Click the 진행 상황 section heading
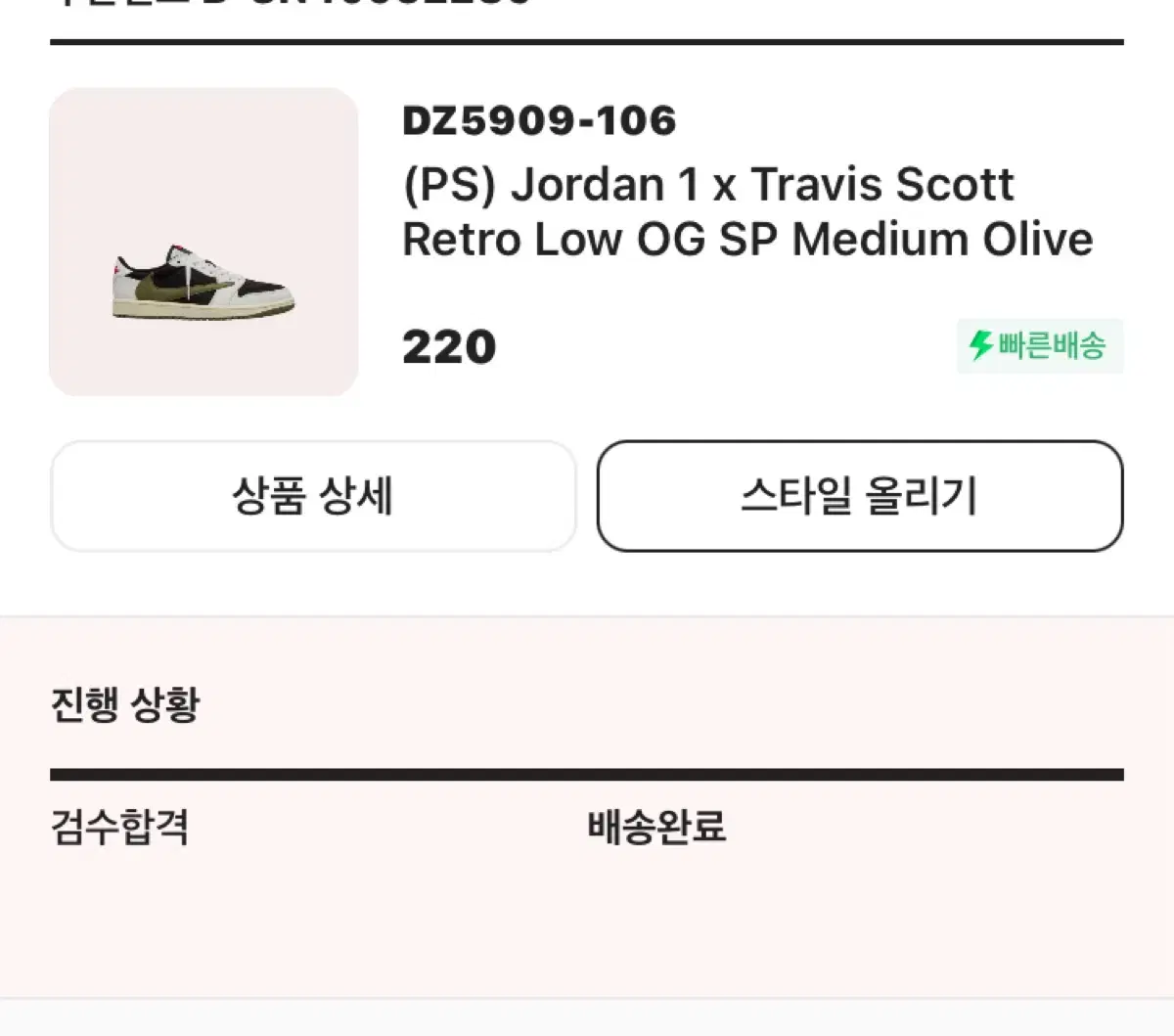 coord(125,704)
